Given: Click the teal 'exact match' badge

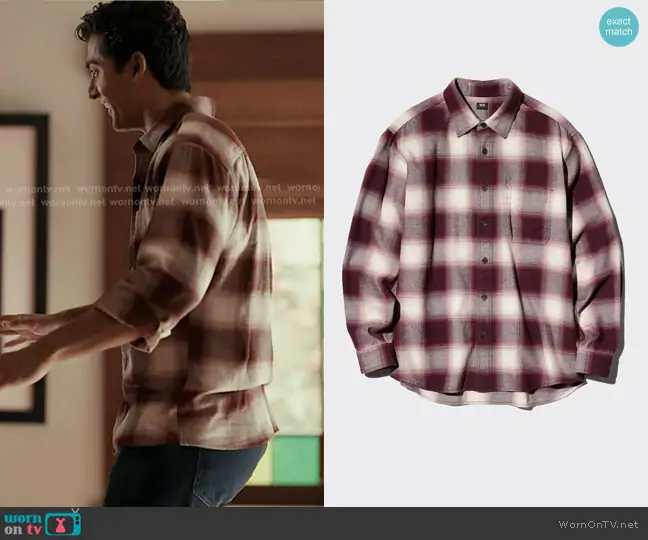Looking at the screenshot, I should point(619,26).
